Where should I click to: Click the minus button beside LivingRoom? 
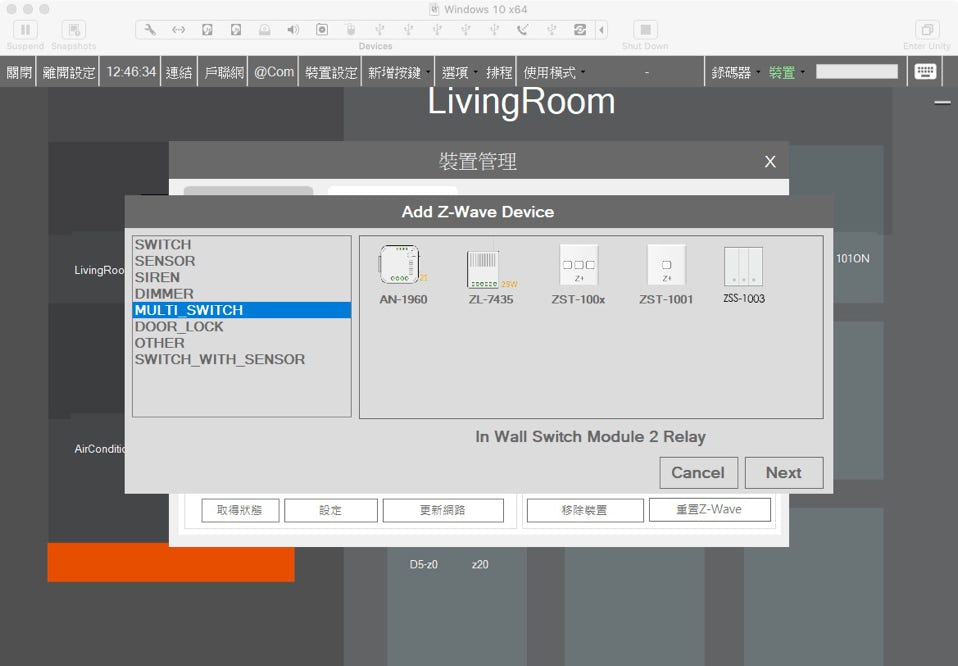(942, 103)
